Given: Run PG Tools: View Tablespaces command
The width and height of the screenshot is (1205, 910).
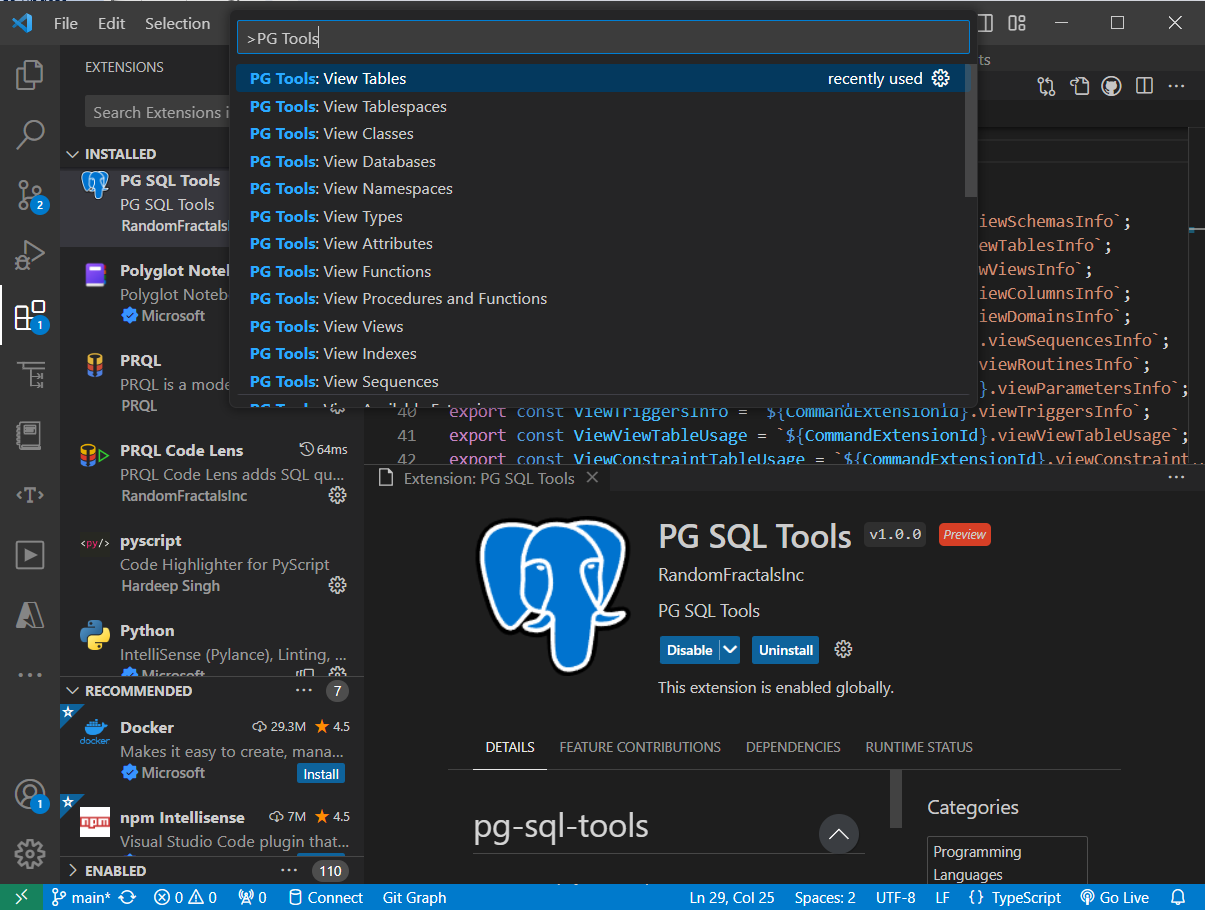Looking at the screenshot, I should (x=603, y=106).
